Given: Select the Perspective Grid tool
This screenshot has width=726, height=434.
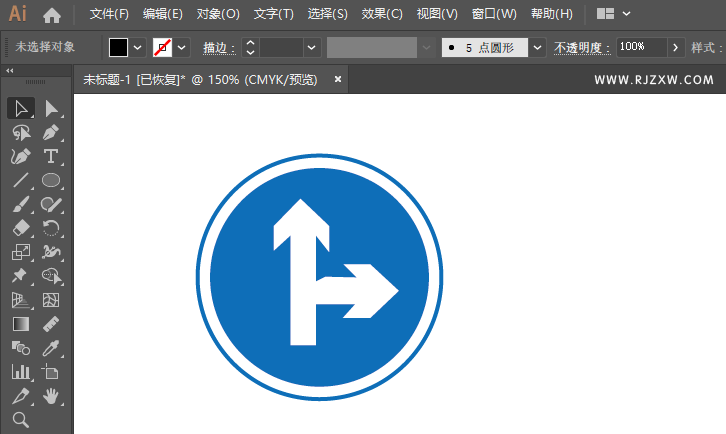Looking at the screenshot, I should (20, 300).
